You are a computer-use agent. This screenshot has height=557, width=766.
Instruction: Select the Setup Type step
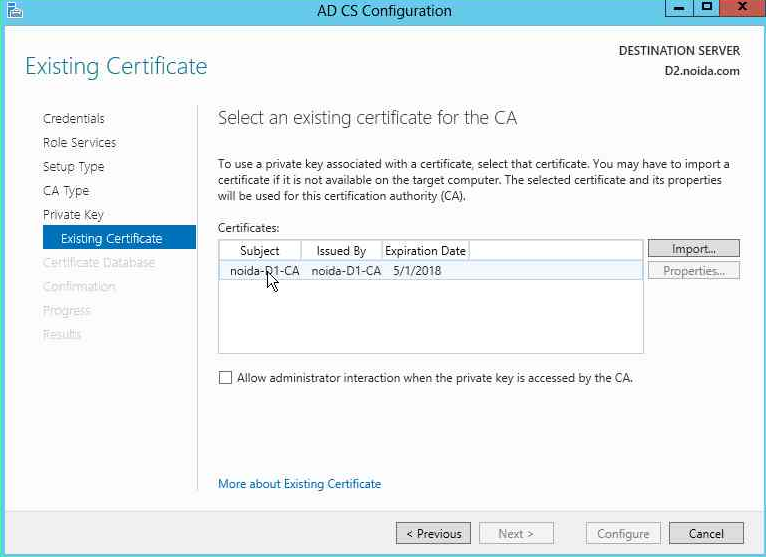point(73,167)
